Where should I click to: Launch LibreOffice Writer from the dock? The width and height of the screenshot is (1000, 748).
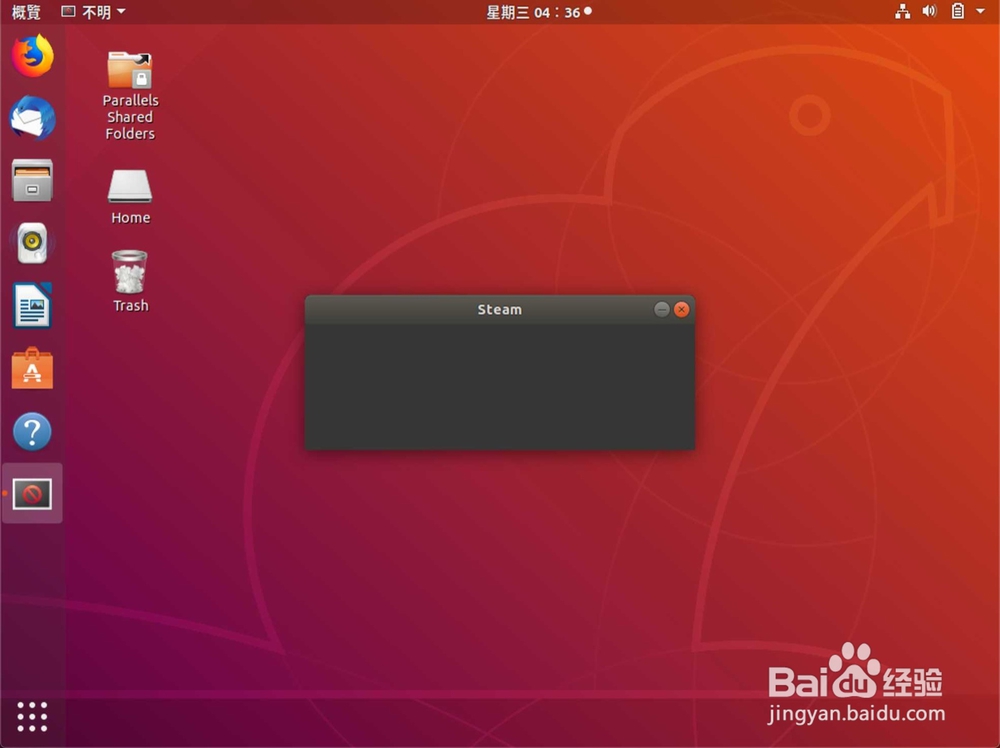[x=31, y=306]
